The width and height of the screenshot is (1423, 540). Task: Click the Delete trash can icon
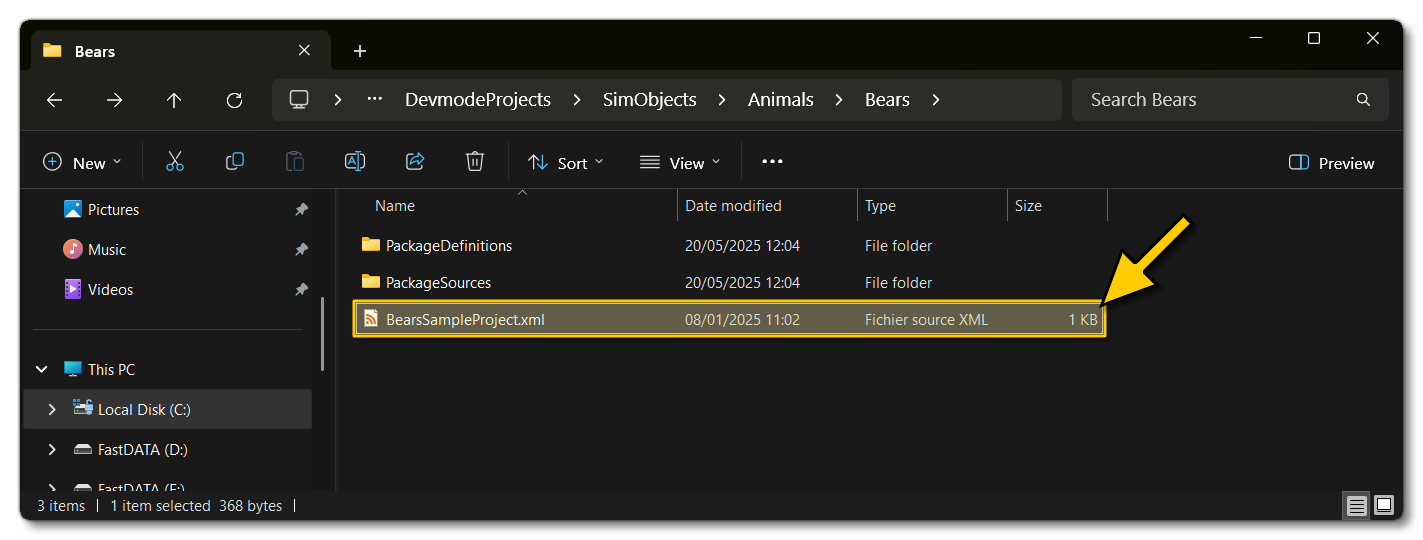coord(475,162)
